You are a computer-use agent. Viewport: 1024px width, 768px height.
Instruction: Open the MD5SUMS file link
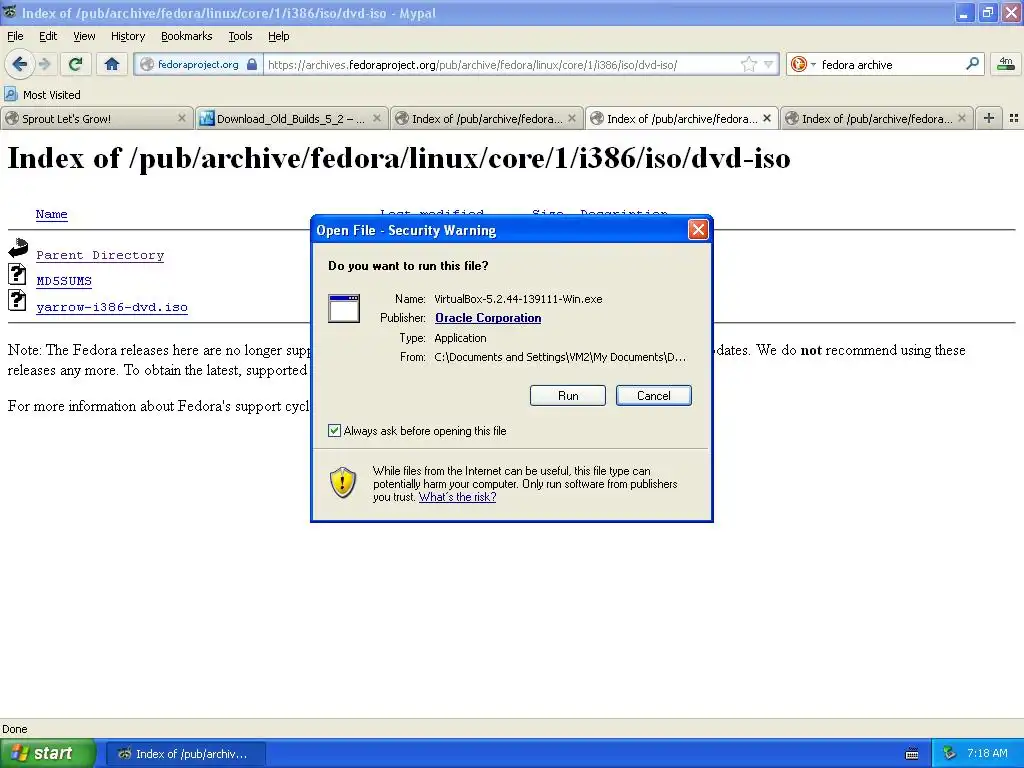click(x=64, y=281)
